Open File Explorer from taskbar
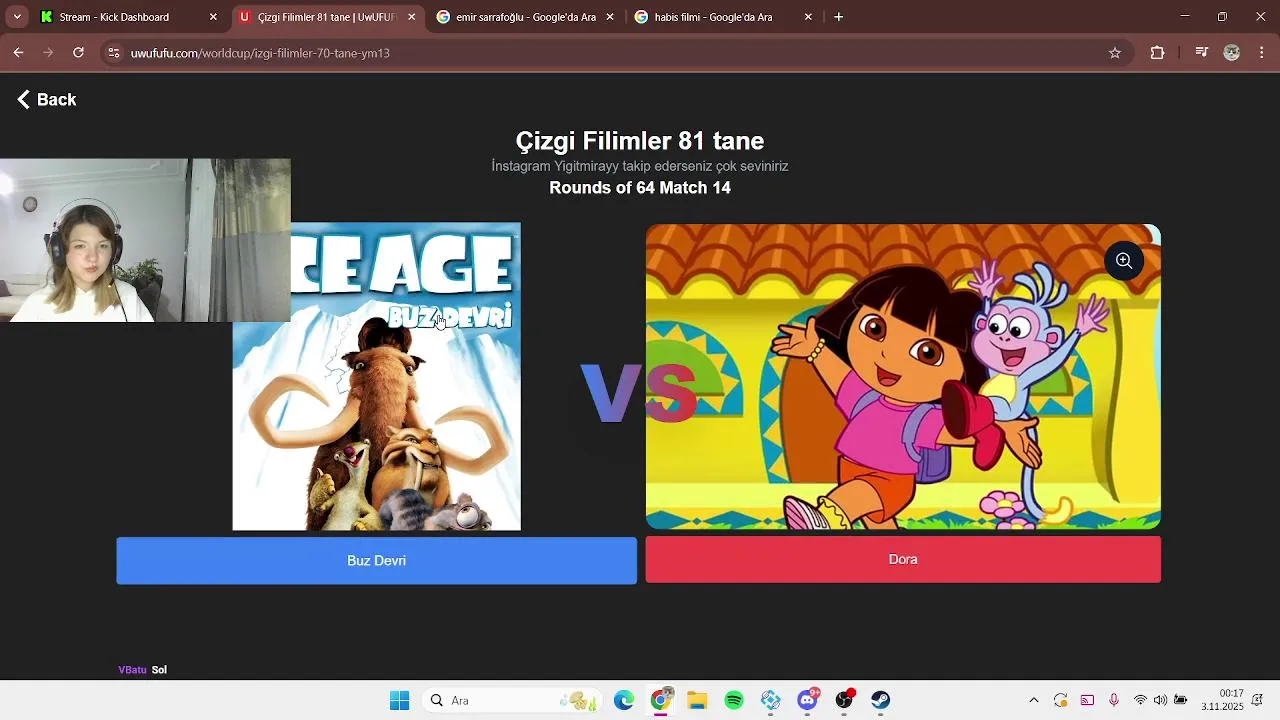 coord(697,700)
